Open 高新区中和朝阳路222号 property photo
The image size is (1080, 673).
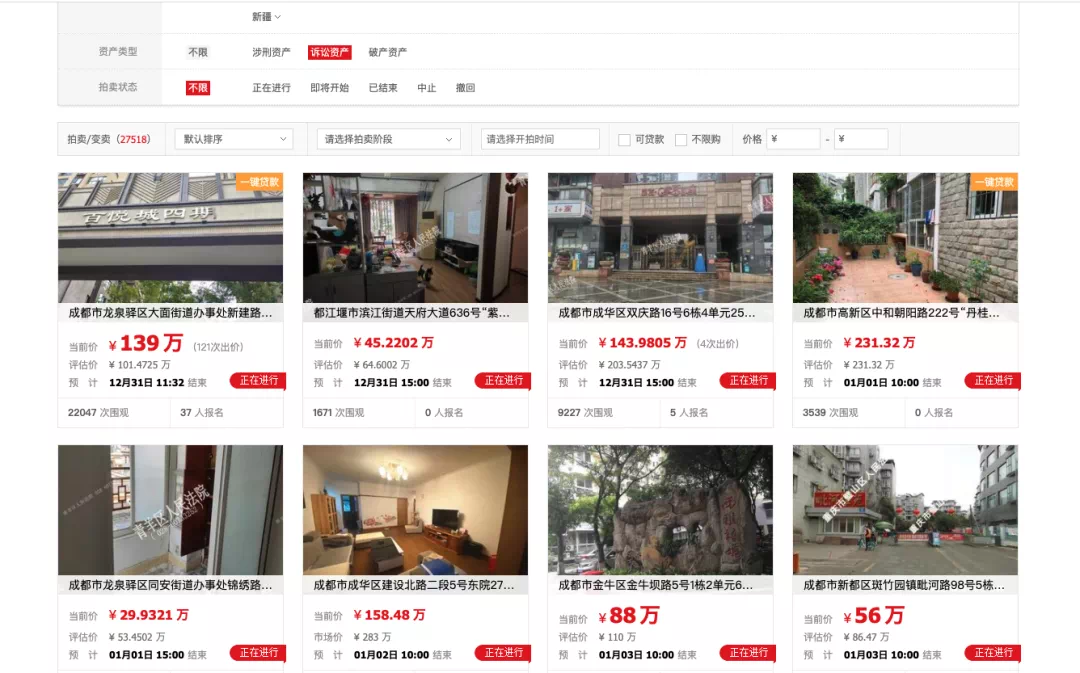click(905, 238)
